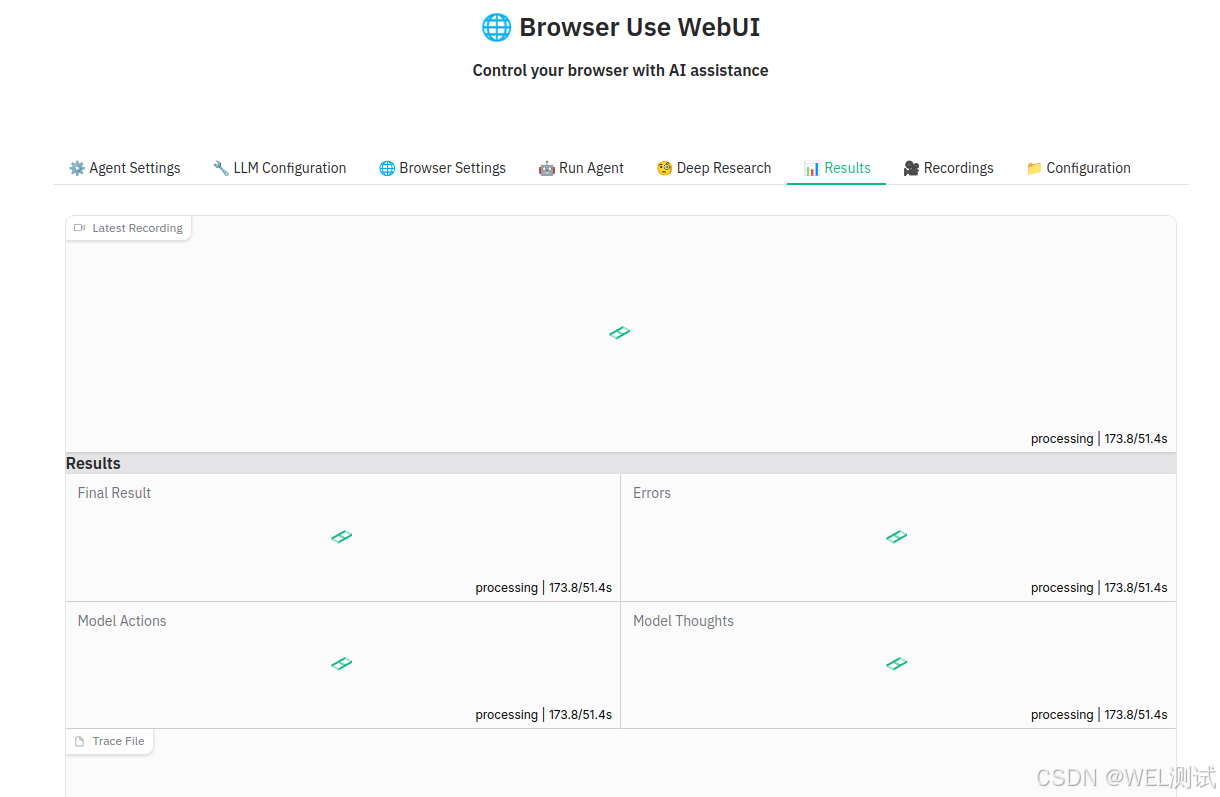
Task: Open the Agent Settings tab
Action: [x=124, y=168]
